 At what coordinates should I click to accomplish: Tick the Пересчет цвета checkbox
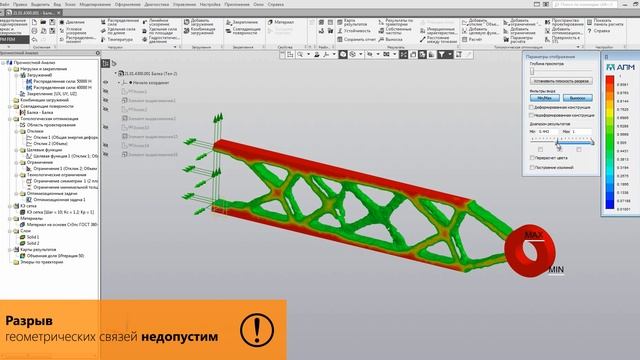(532, 158)
